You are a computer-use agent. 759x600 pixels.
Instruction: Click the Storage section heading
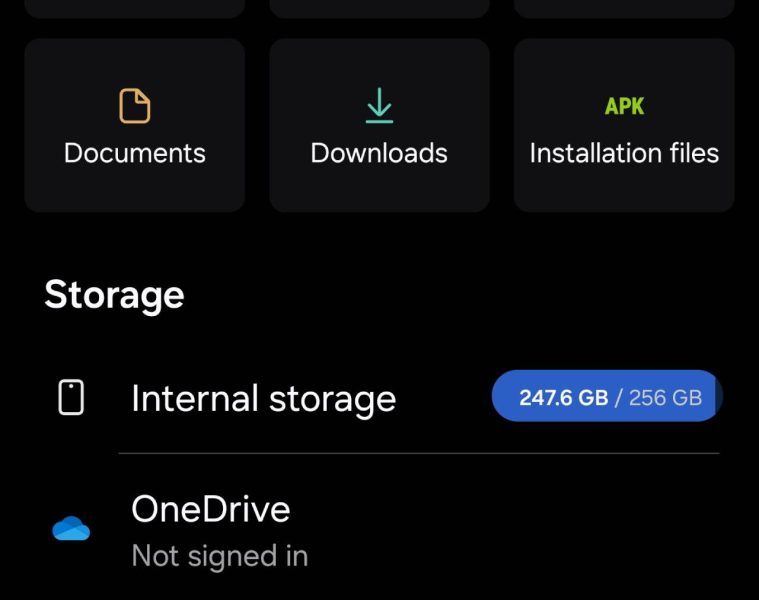pos(114,295)
